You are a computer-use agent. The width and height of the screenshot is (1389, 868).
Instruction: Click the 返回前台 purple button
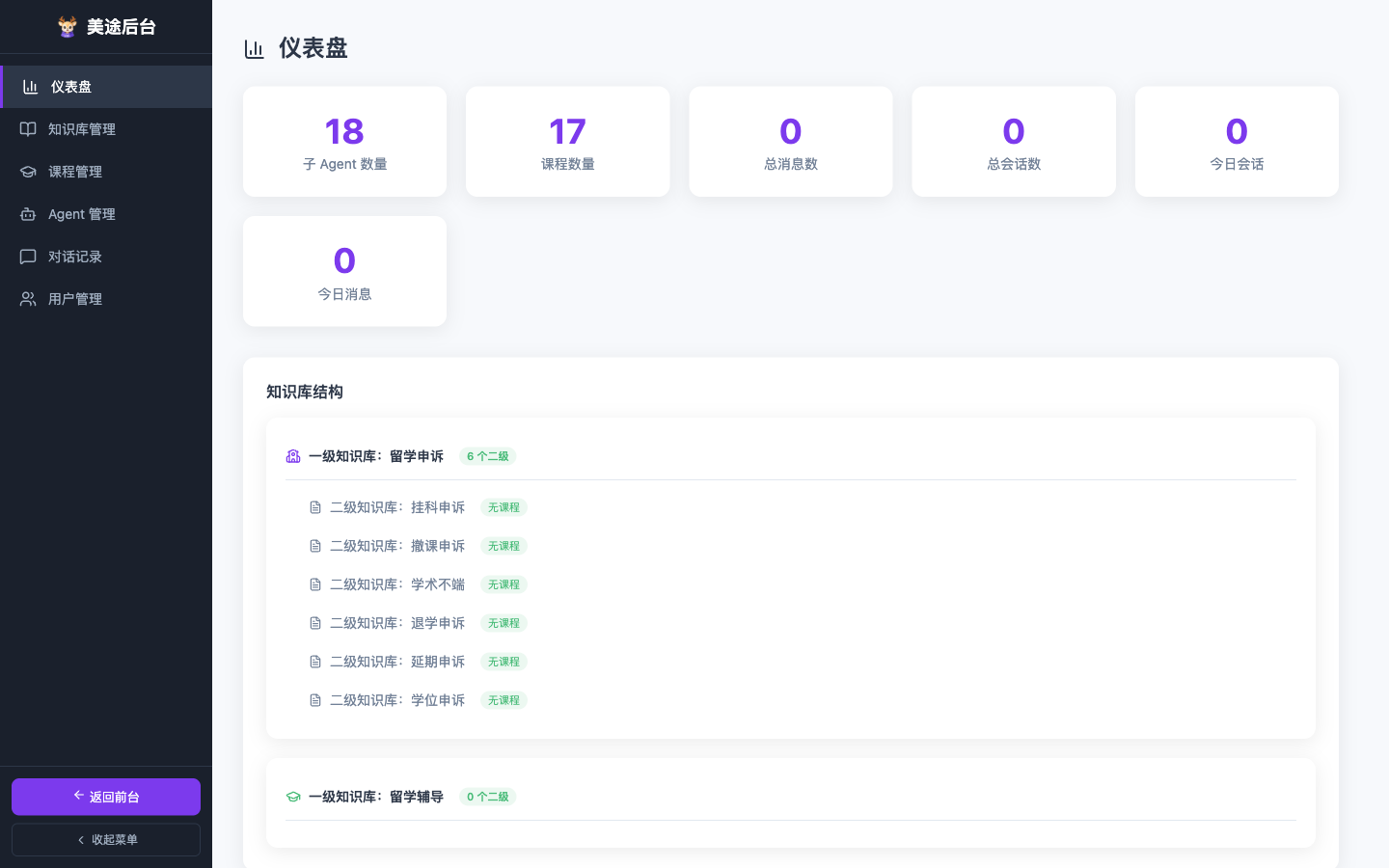(x=106, y=797)
